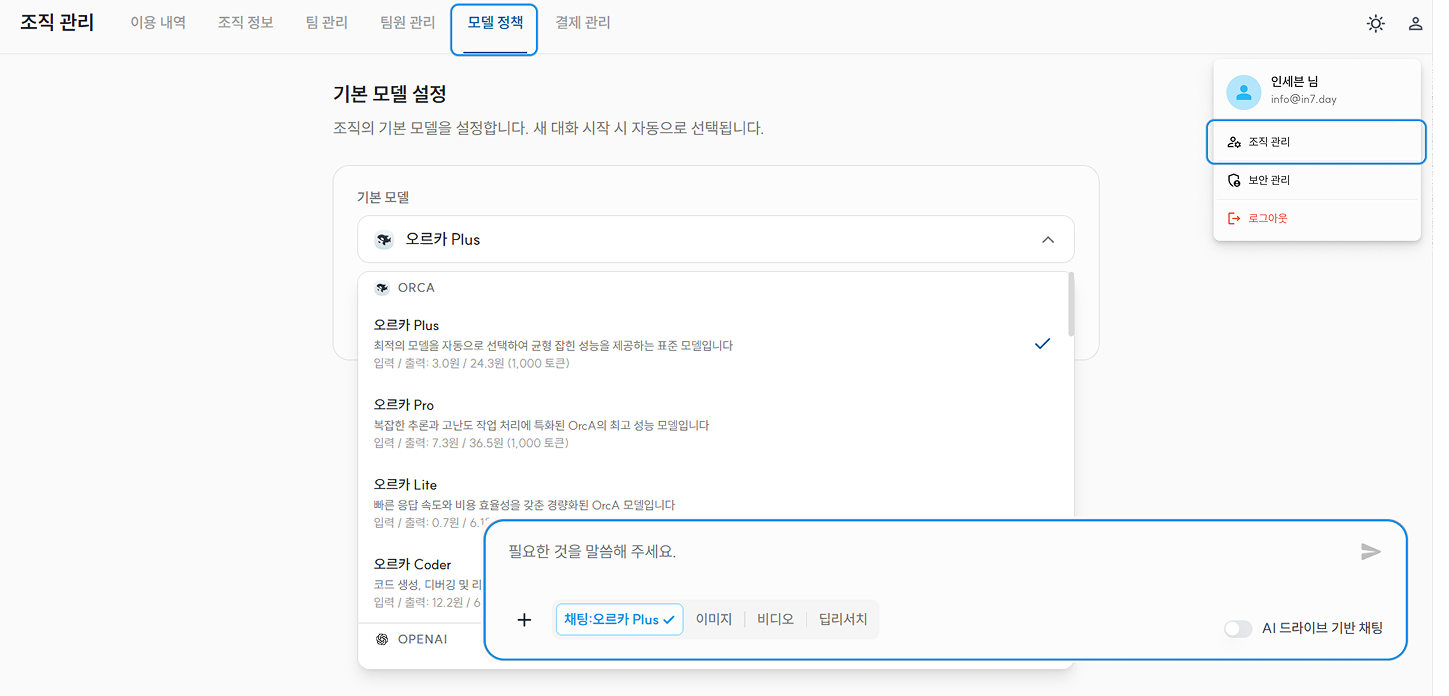Click the 보안 관리 shield icon
The height and width of the screenshot is (696, 1449).
point(1234,181)
